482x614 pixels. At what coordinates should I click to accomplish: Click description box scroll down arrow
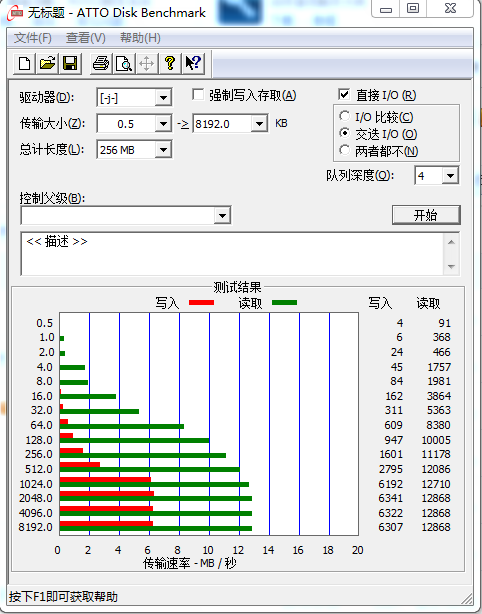pos(451,267)
